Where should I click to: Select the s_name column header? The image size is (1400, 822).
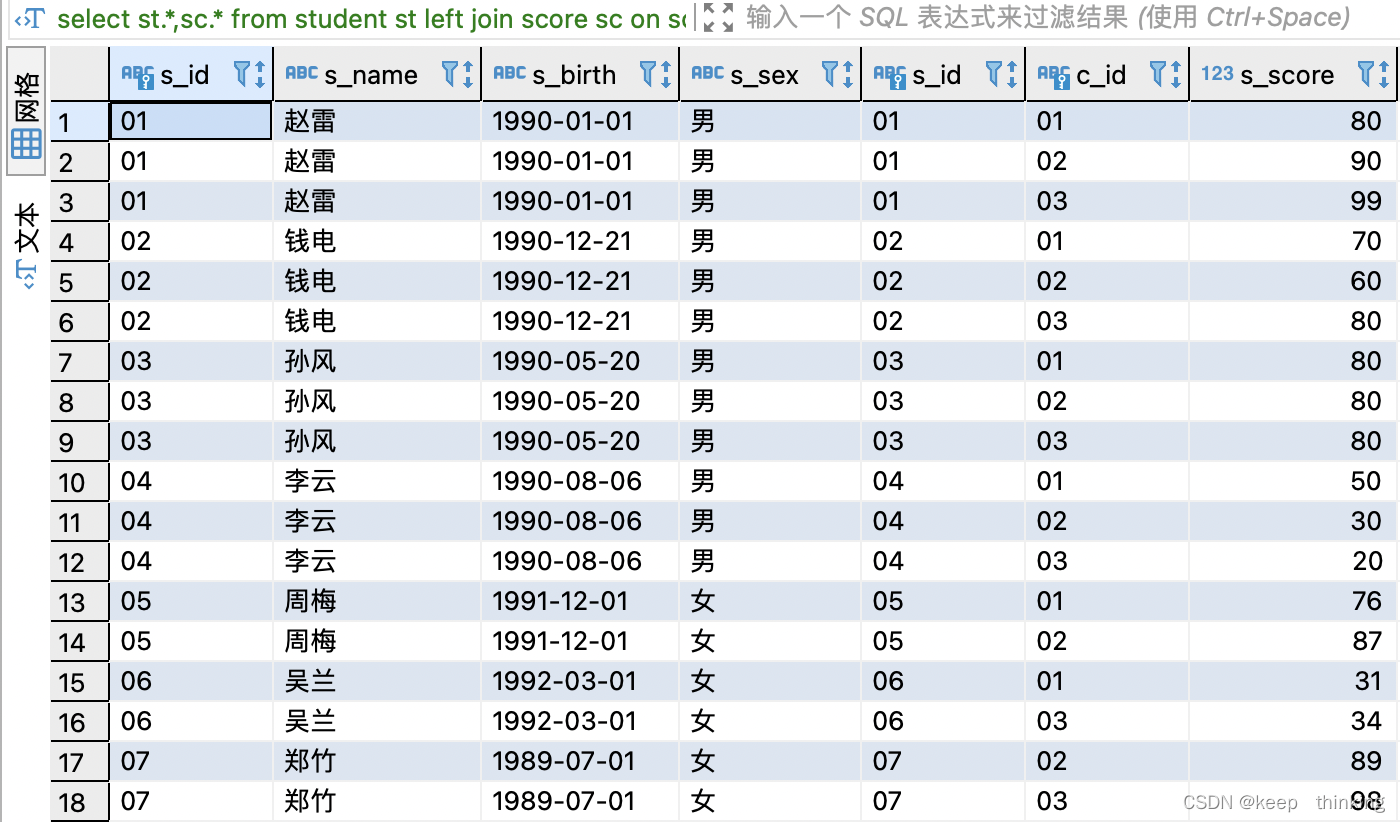[x=377, y=74]
